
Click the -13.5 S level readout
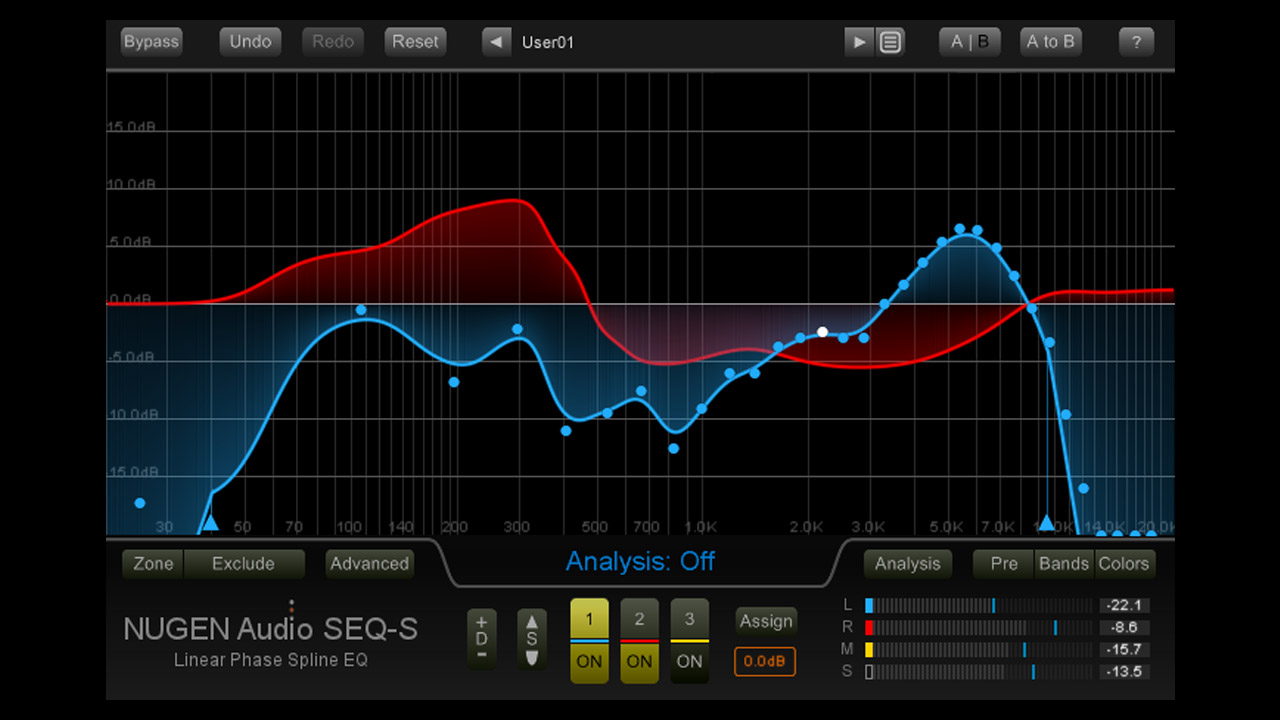point(1125,672)
